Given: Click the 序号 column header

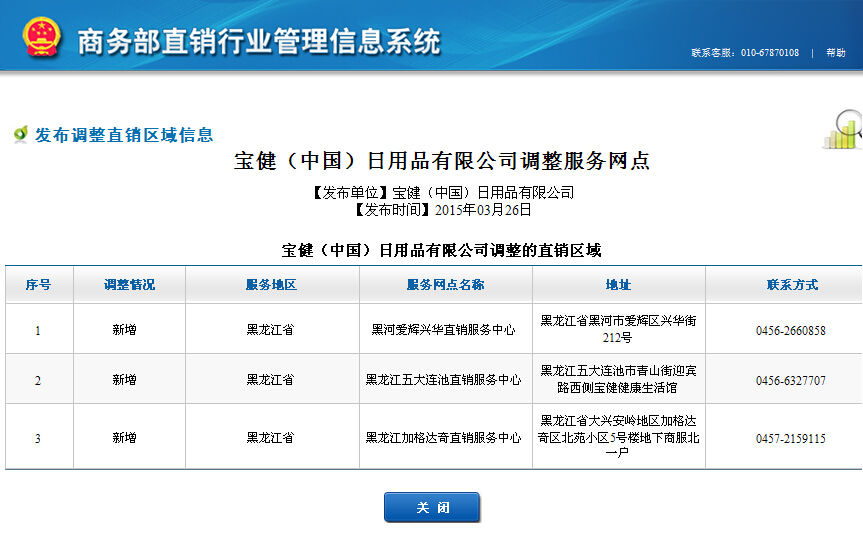Looking at the screenshot, I should pos(38,285).
